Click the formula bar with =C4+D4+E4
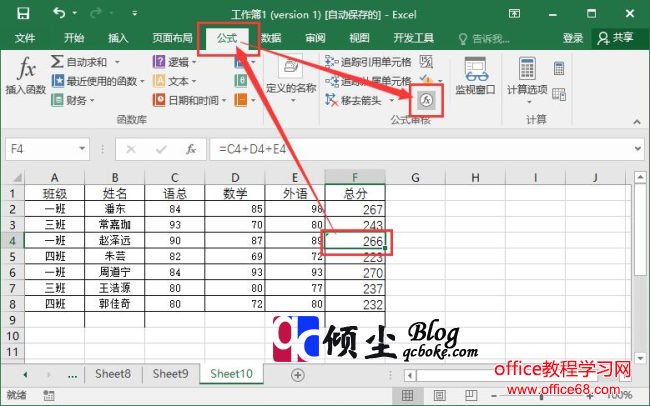Image resolution: width=650 pixels, height=406 pixels. pyautogui.click(x=421, y=149)
